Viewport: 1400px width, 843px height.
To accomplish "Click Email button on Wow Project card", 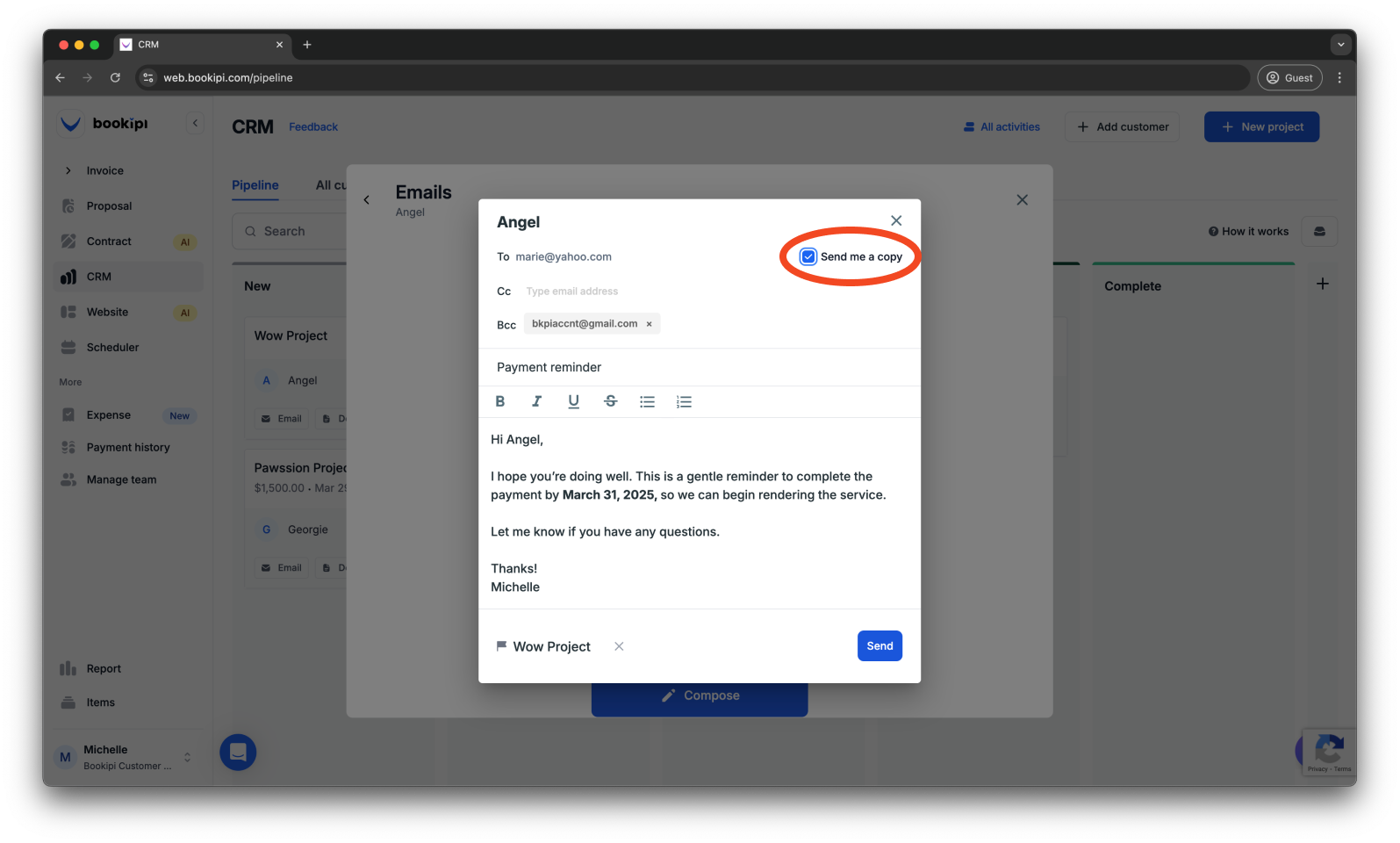I will 281,419.
